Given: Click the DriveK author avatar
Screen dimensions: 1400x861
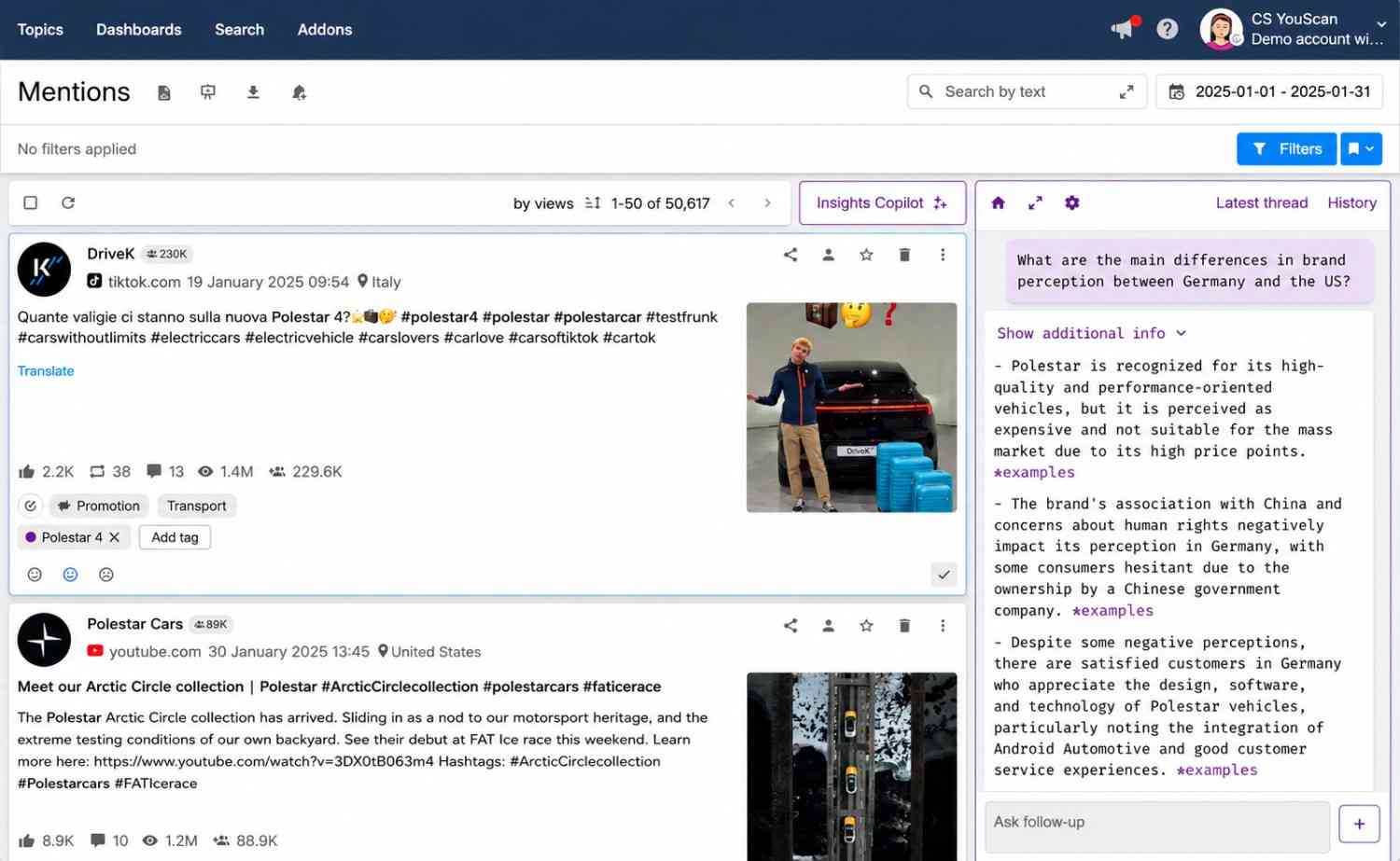Looking at the screenshot, I should coord(44,269).
